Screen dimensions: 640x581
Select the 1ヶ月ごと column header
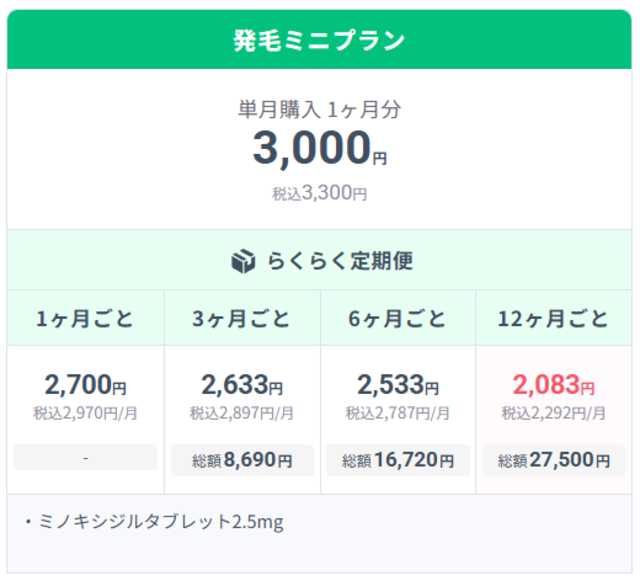point(85,319)
